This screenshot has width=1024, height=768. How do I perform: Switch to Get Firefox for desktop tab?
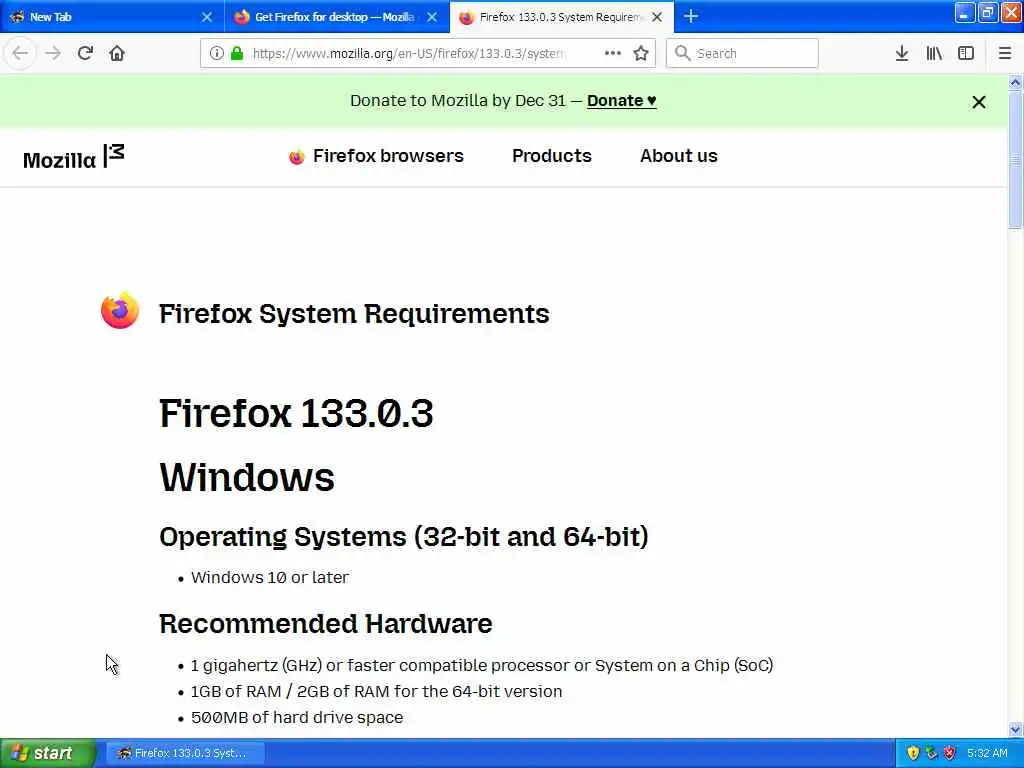(x=337, y=17)
